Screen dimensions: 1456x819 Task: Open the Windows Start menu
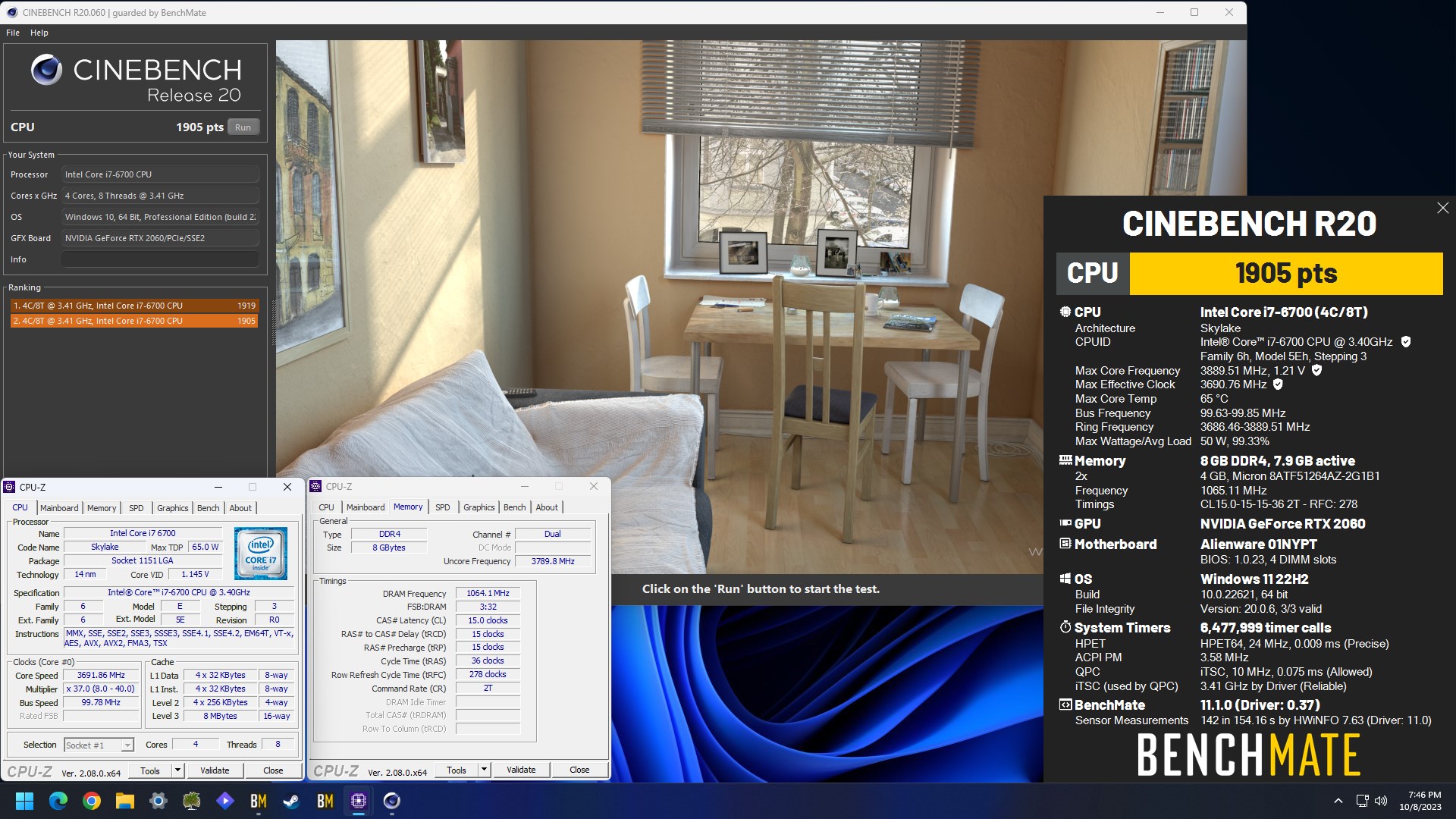24,801
